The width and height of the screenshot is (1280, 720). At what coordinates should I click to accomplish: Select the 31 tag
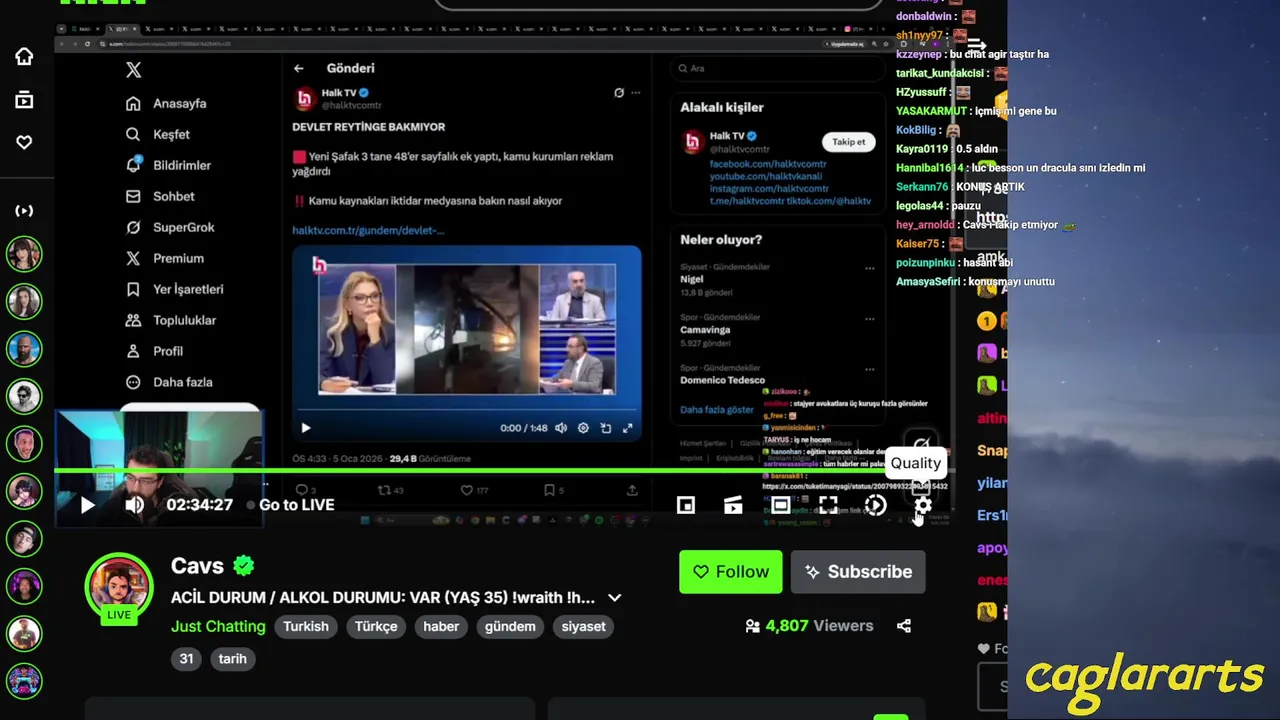186,659
